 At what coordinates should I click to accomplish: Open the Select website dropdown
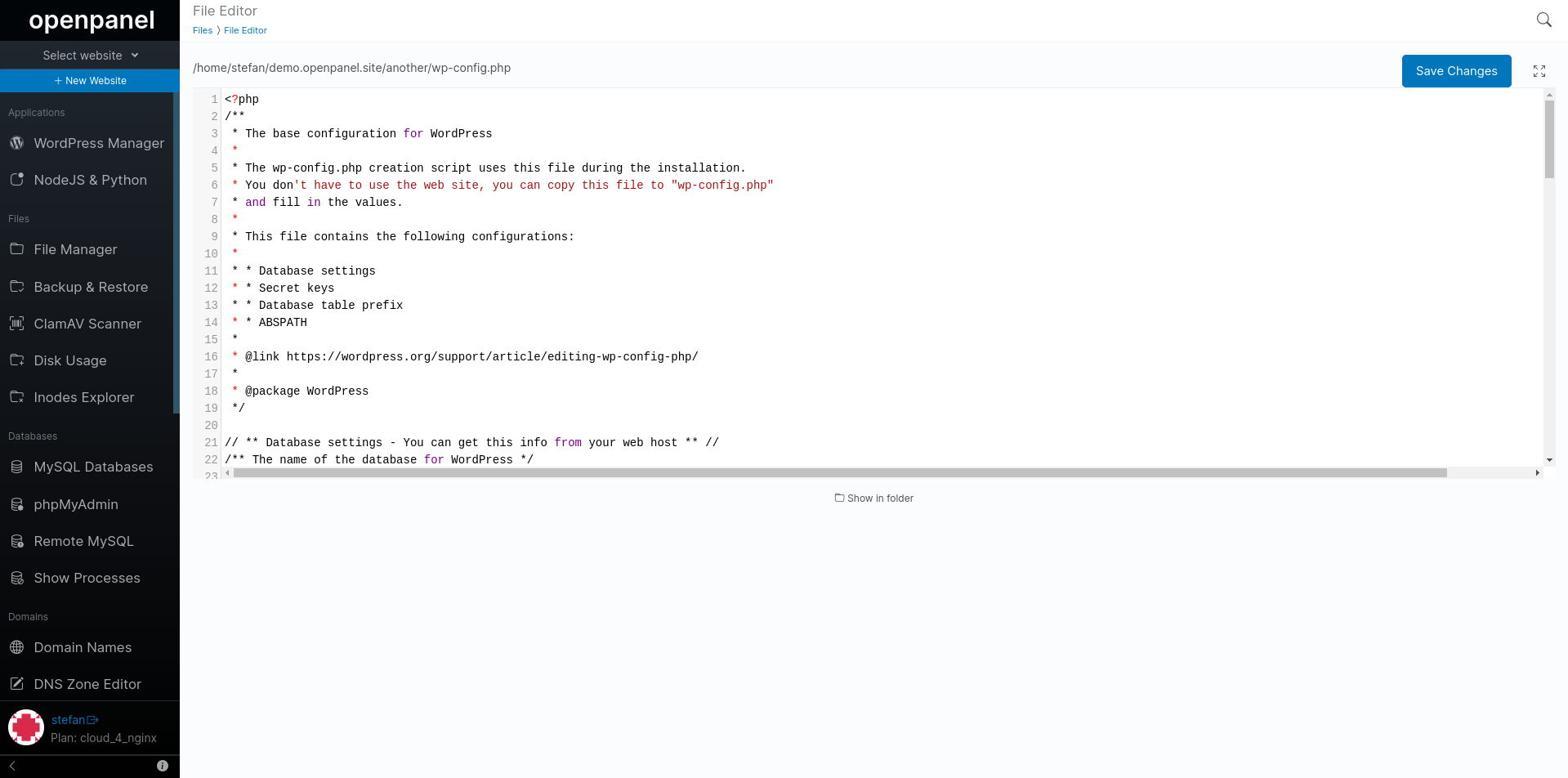click(x=90, y=56)
